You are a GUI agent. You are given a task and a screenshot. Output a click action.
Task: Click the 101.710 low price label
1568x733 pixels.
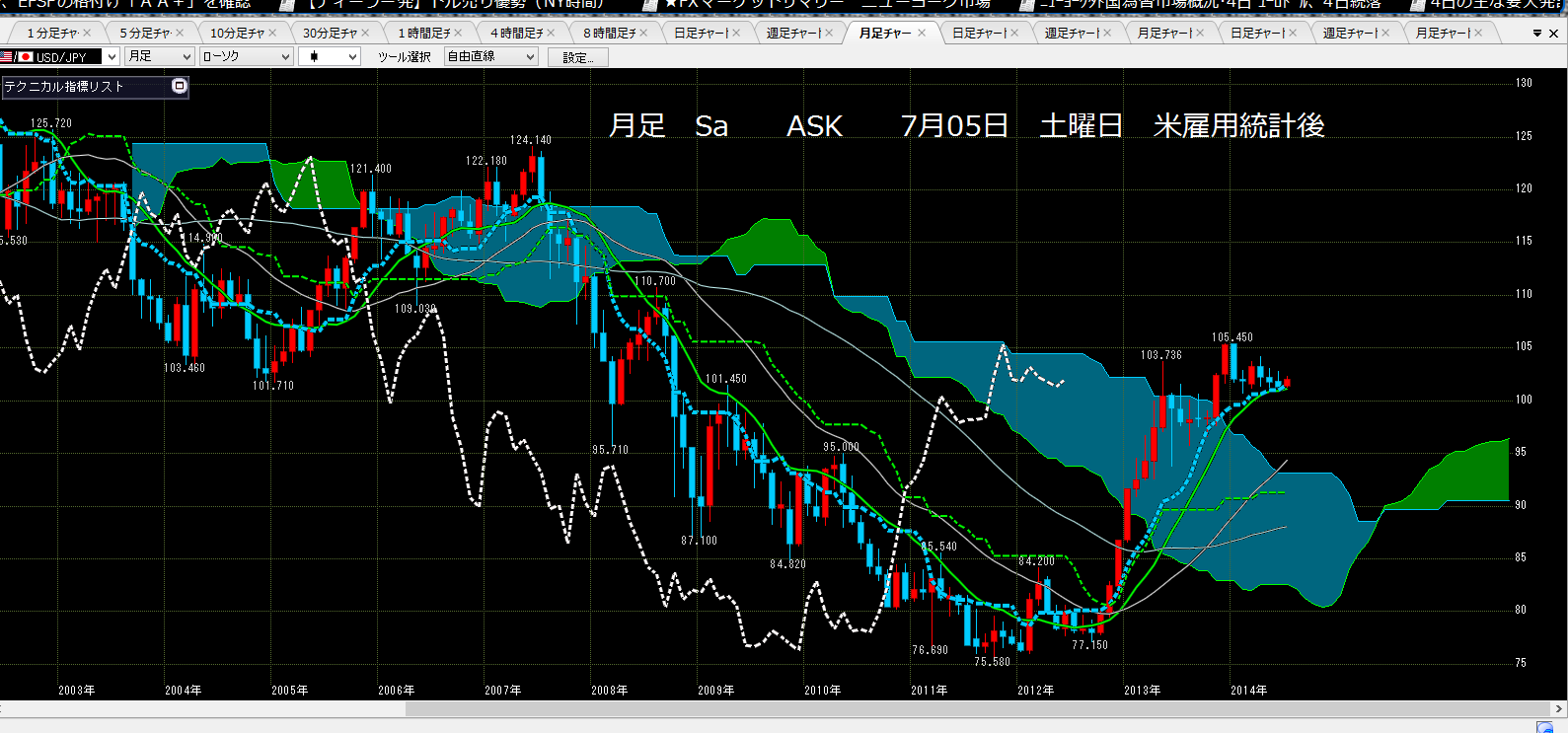point(273,386)
